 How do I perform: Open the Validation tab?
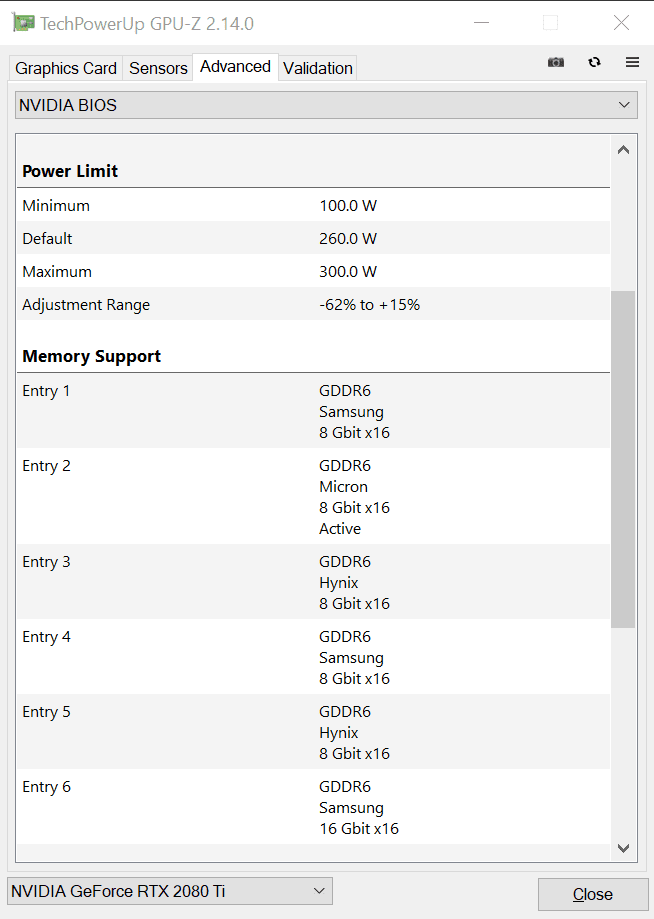tap(318, 68)
